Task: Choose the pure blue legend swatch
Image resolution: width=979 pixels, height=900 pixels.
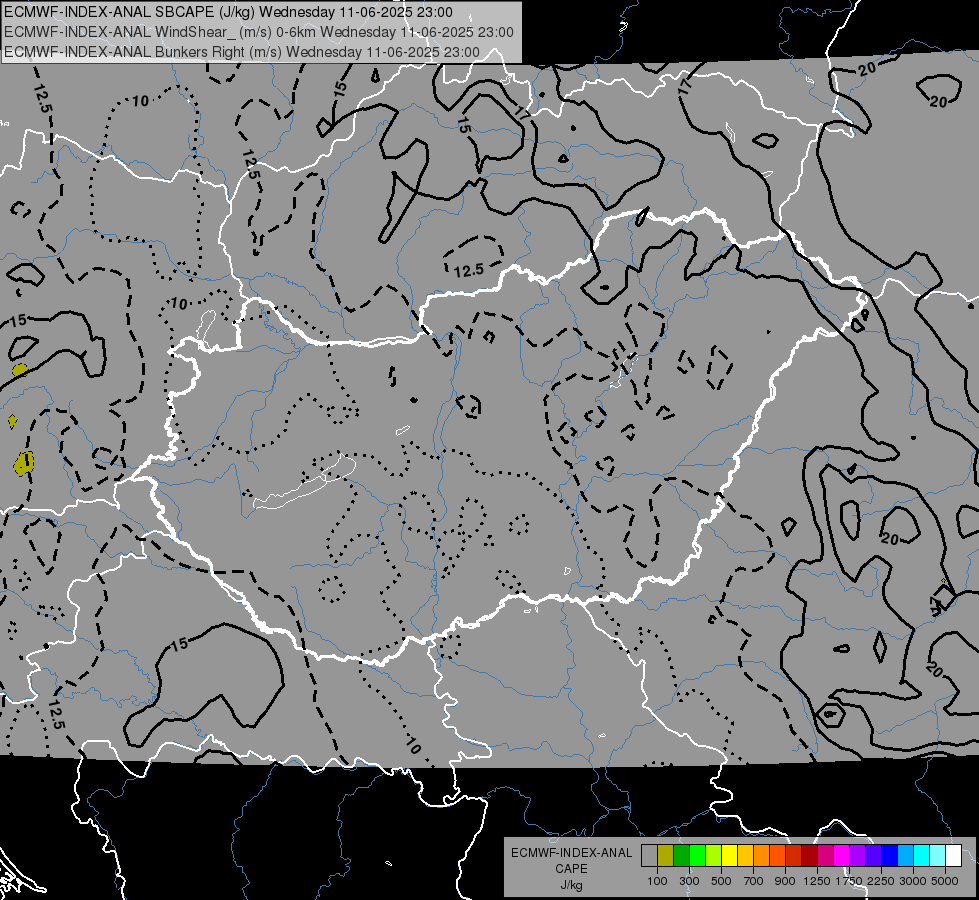Action: coord(890,856)
